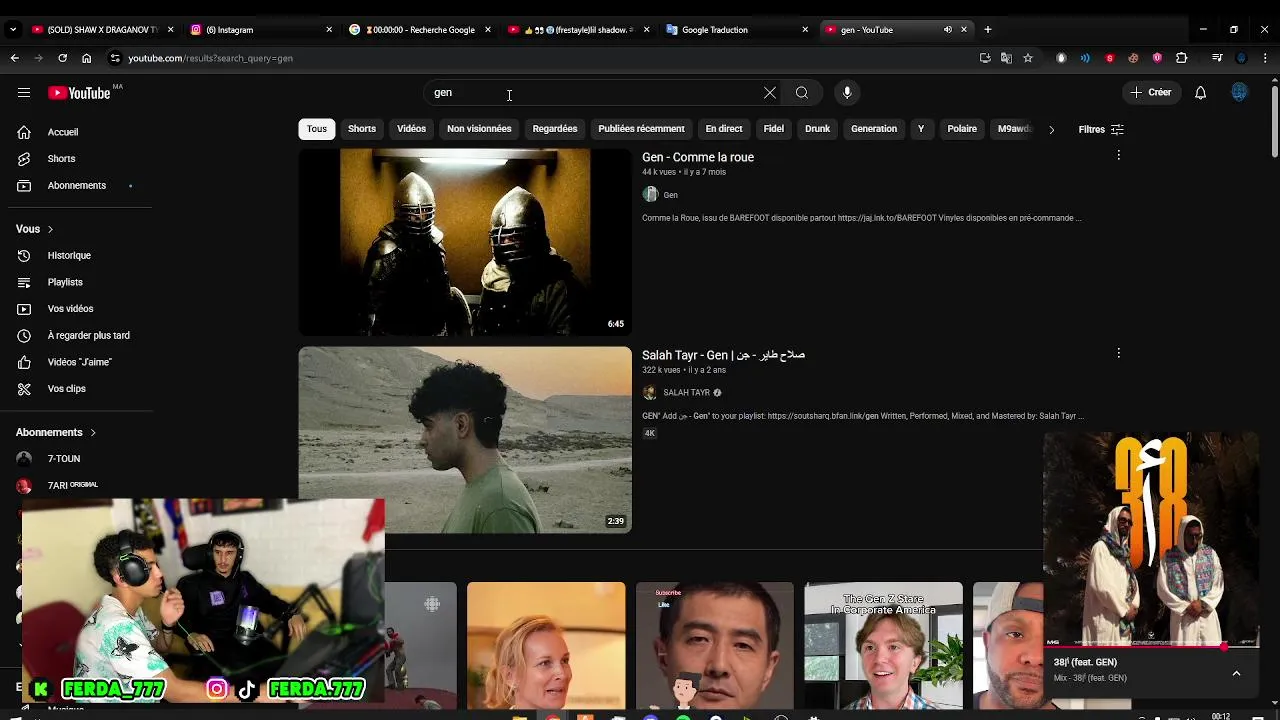The width and height of the screenshot is (1280, 720).
Task: Open the YouTube account avatar menu
Action: (x=1240, y=93)
